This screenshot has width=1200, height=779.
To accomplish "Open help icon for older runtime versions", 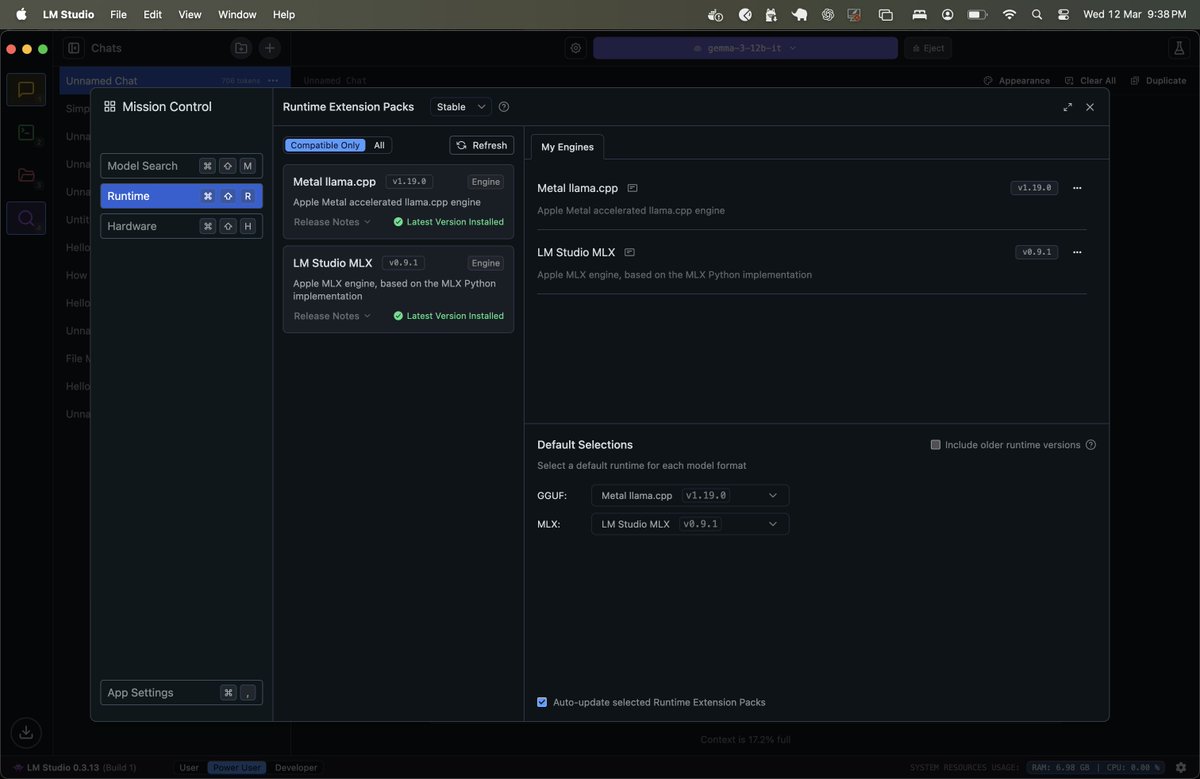I will pos(1091,445).
